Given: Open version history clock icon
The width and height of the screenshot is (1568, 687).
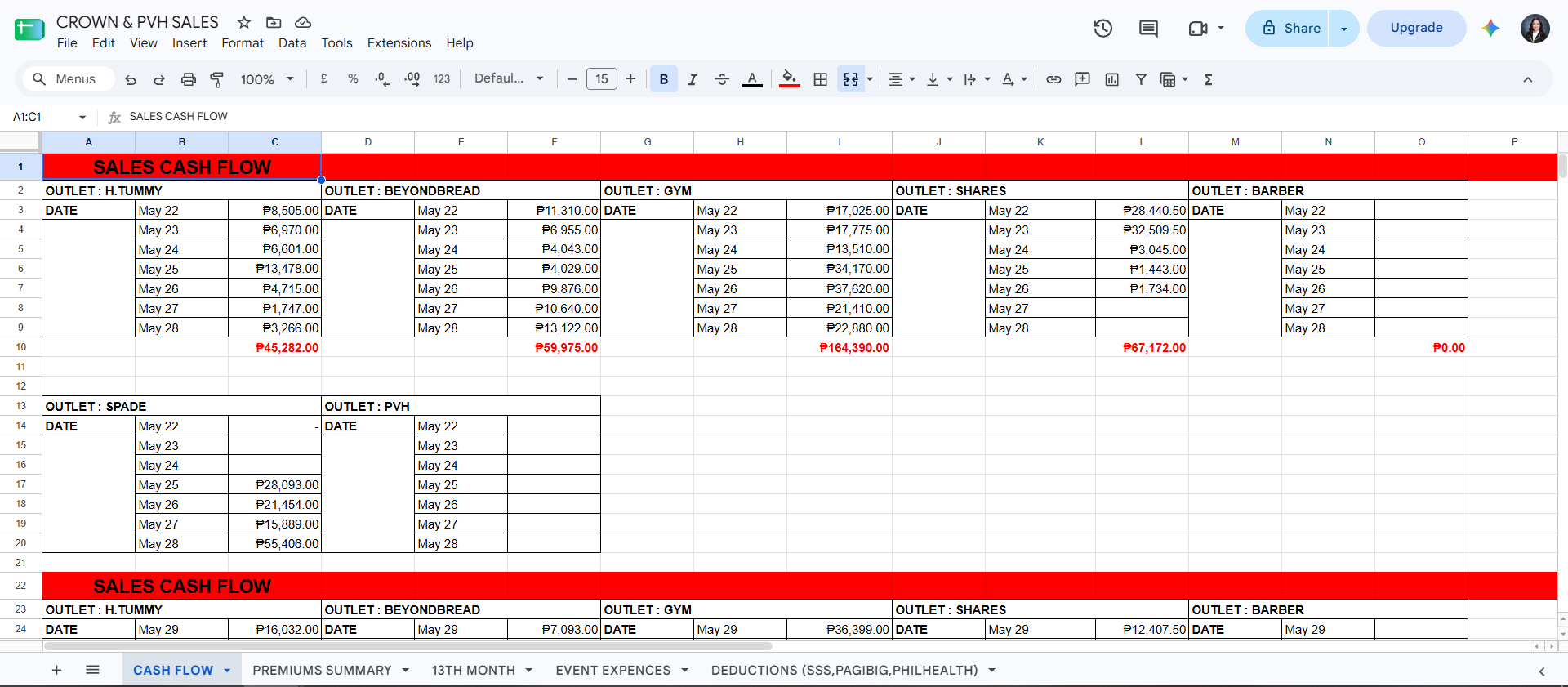Looking at the screenshot, I should point(1102,29).
